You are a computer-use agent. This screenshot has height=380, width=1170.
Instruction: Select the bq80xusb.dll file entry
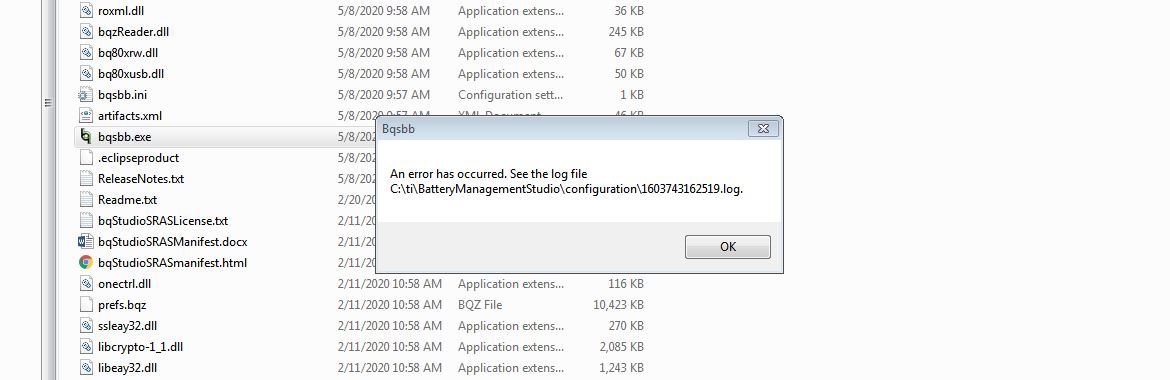coord(131,74)
